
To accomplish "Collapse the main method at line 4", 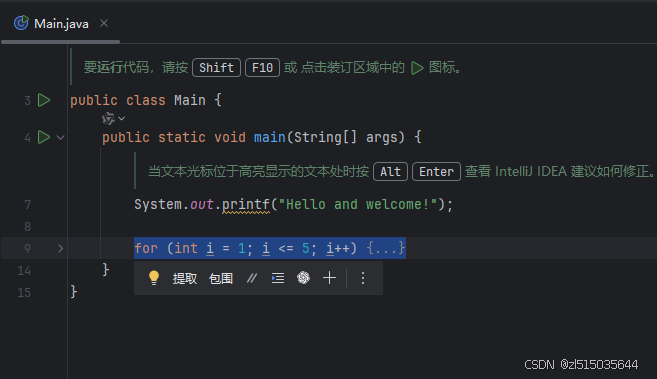I will (x=60, y=137).
